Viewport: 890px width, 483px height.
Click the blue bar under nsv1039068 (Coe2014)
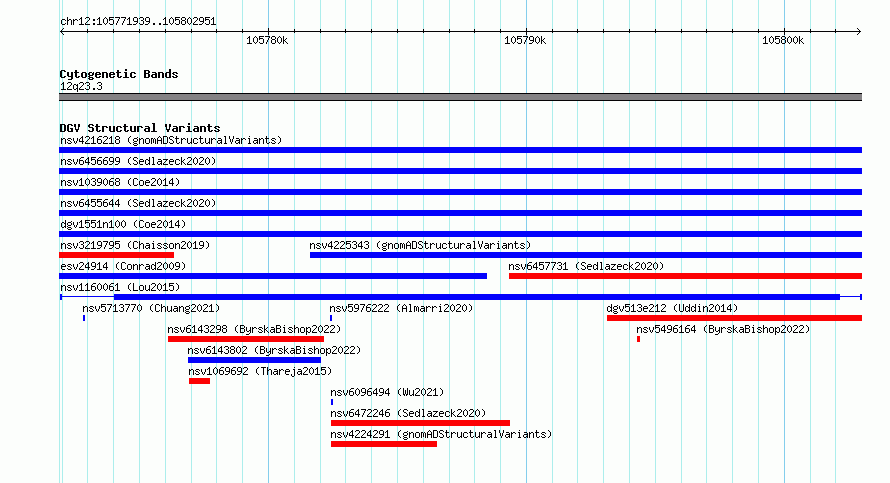click(x=460, y=192)
